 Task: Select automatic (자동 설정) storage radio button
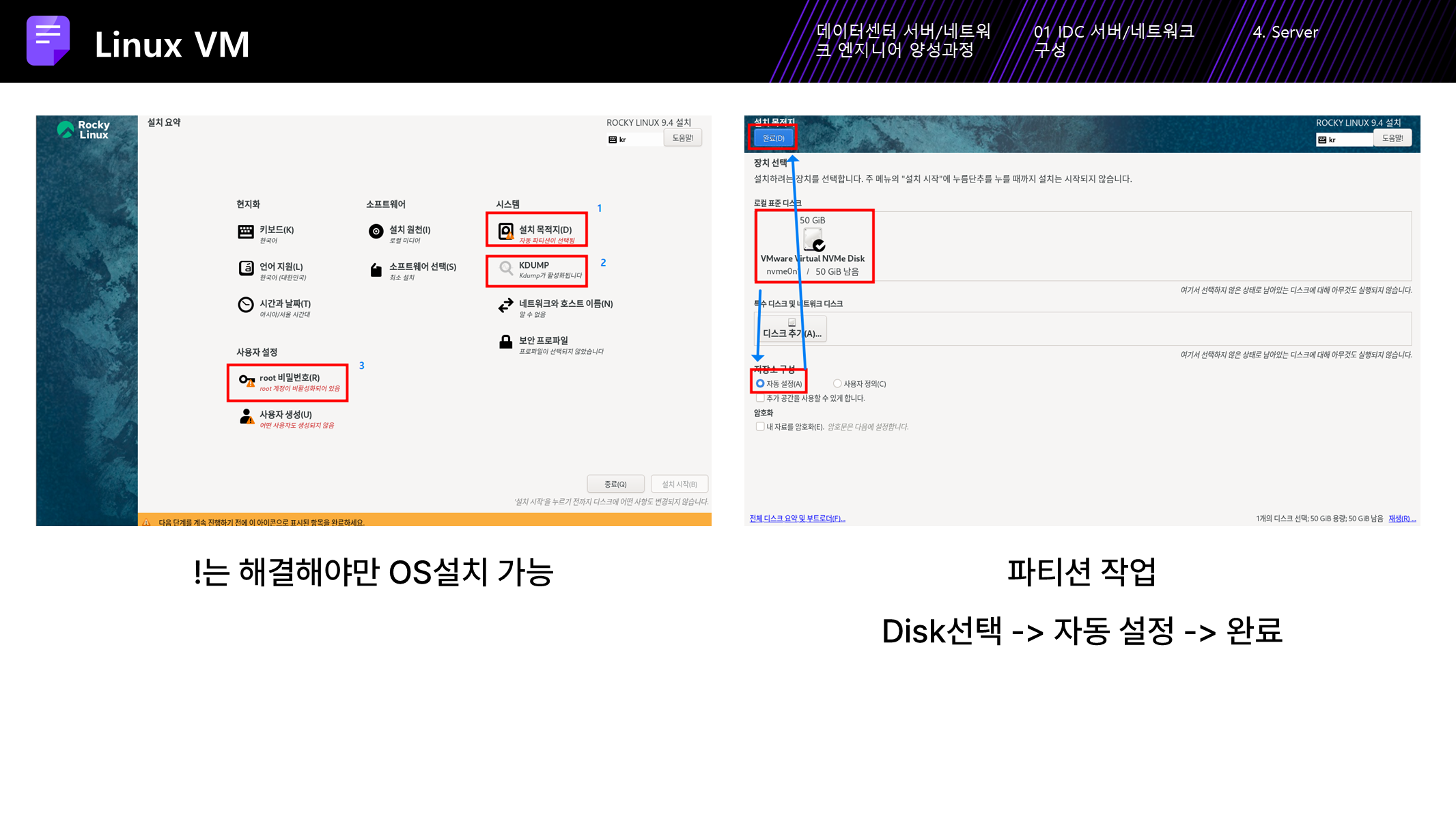(760, 383)
